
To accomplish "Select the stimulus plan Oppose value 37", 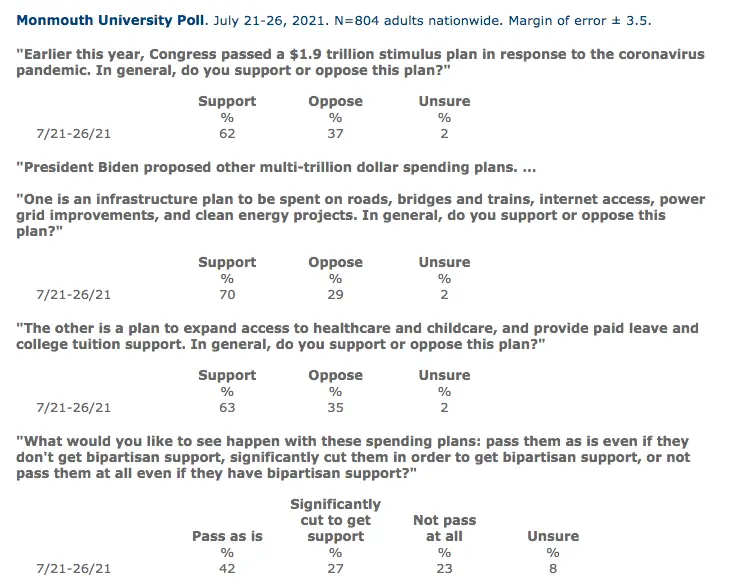I will tap(336, 133).
